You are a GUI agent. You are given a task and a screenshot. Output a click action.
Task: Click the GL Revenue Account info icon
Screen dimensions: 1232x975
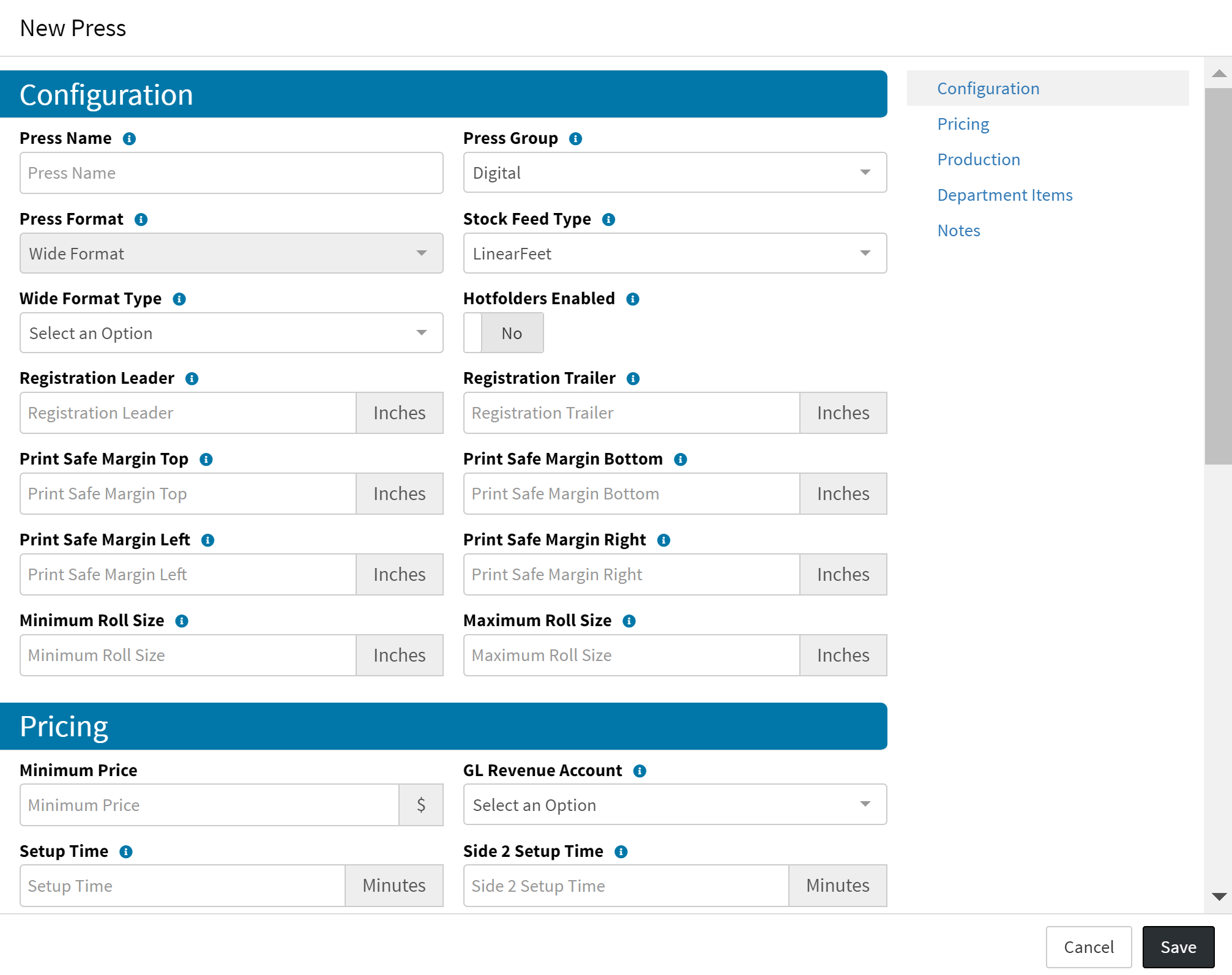(x=640, y=771)
